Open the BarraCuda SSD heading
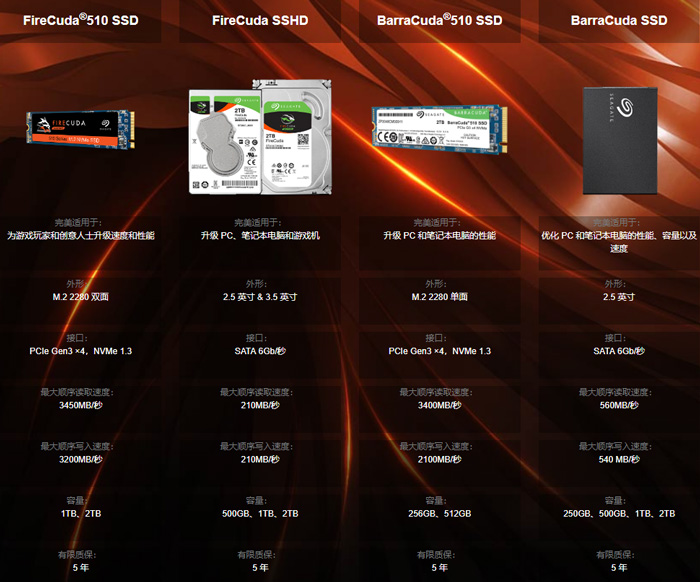Image resolution: width=700 pixels, height=582 pixels. point(619,21)
